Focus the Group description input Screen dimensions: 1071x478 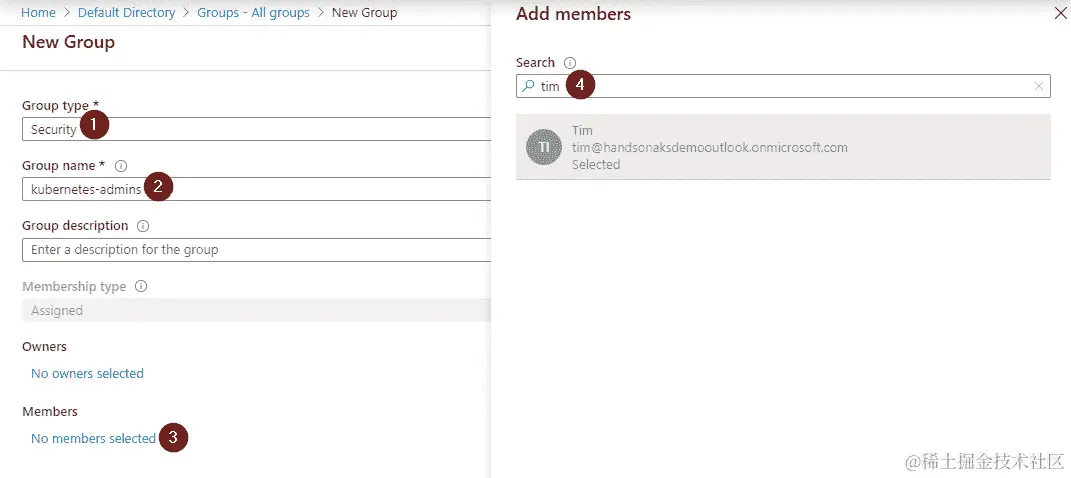click(256, 249)
